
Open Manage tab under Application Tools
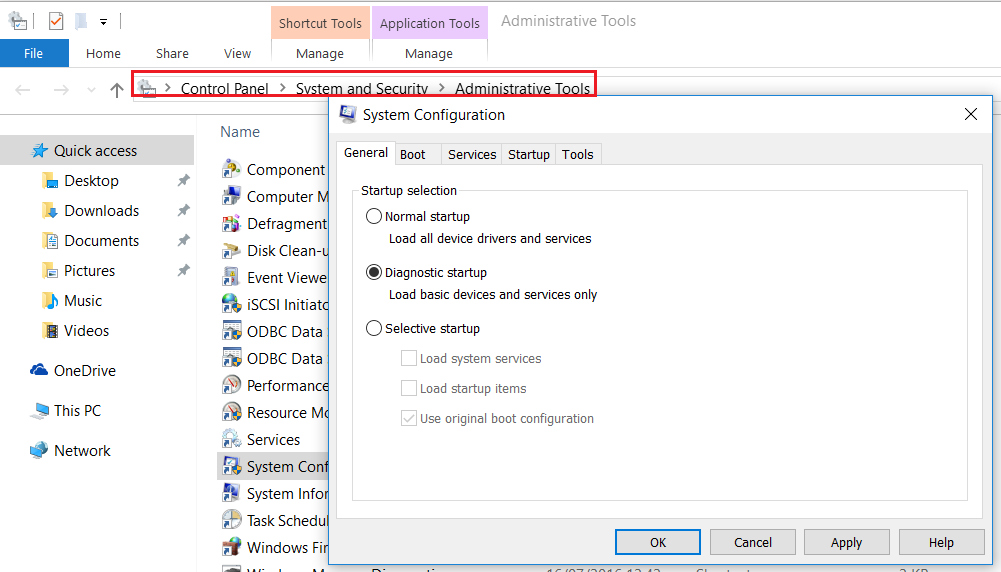(x=429, y=54)
